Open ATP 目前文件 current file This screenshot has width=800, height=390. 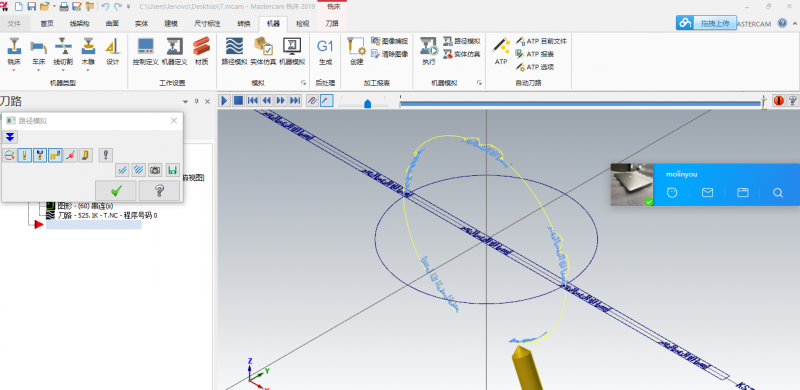point(541,41)
